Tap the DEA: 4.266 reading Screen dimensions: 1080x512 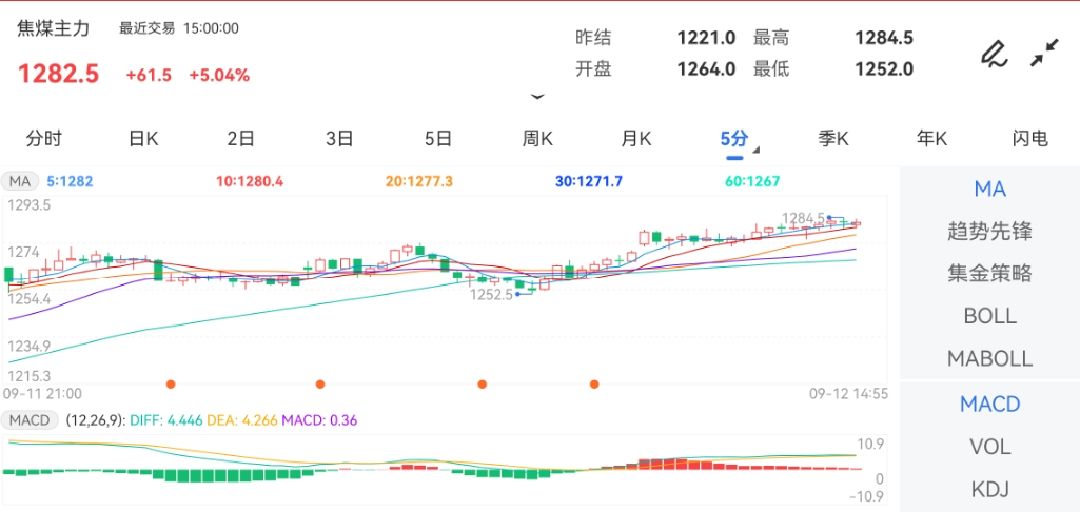(242, 420)
